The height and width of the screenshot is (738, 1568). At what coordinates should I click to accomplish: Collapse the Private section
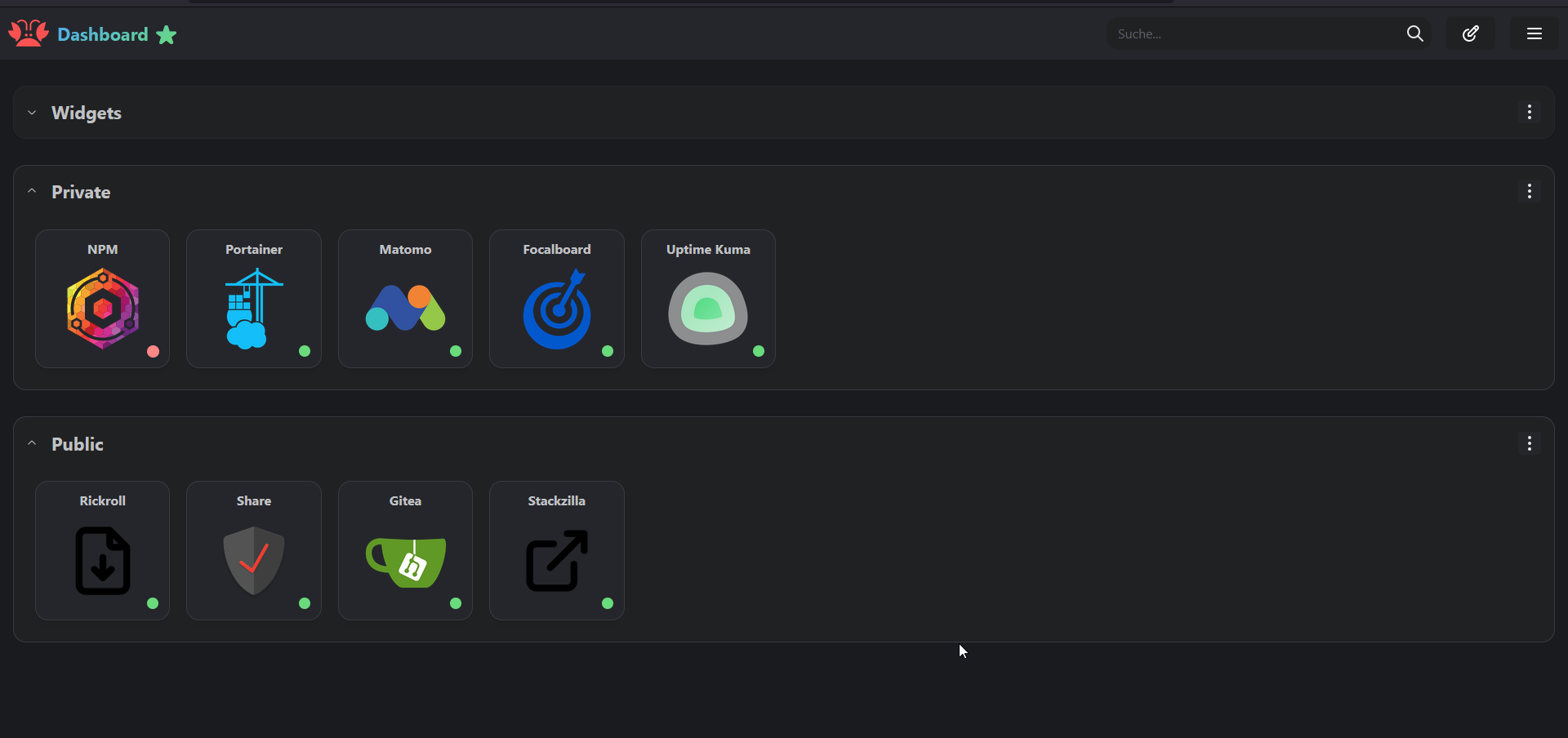click(x=31, y=191)
